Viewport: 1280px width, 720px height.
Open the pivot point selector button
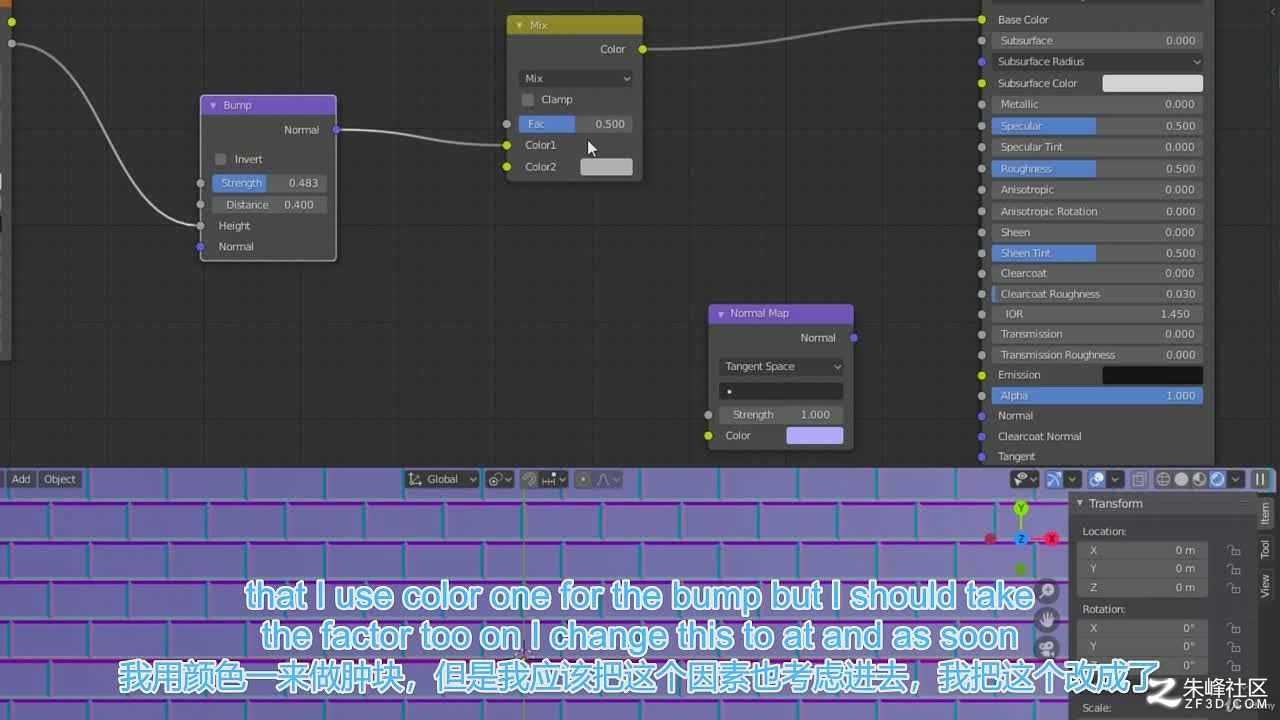pos(499,479)
